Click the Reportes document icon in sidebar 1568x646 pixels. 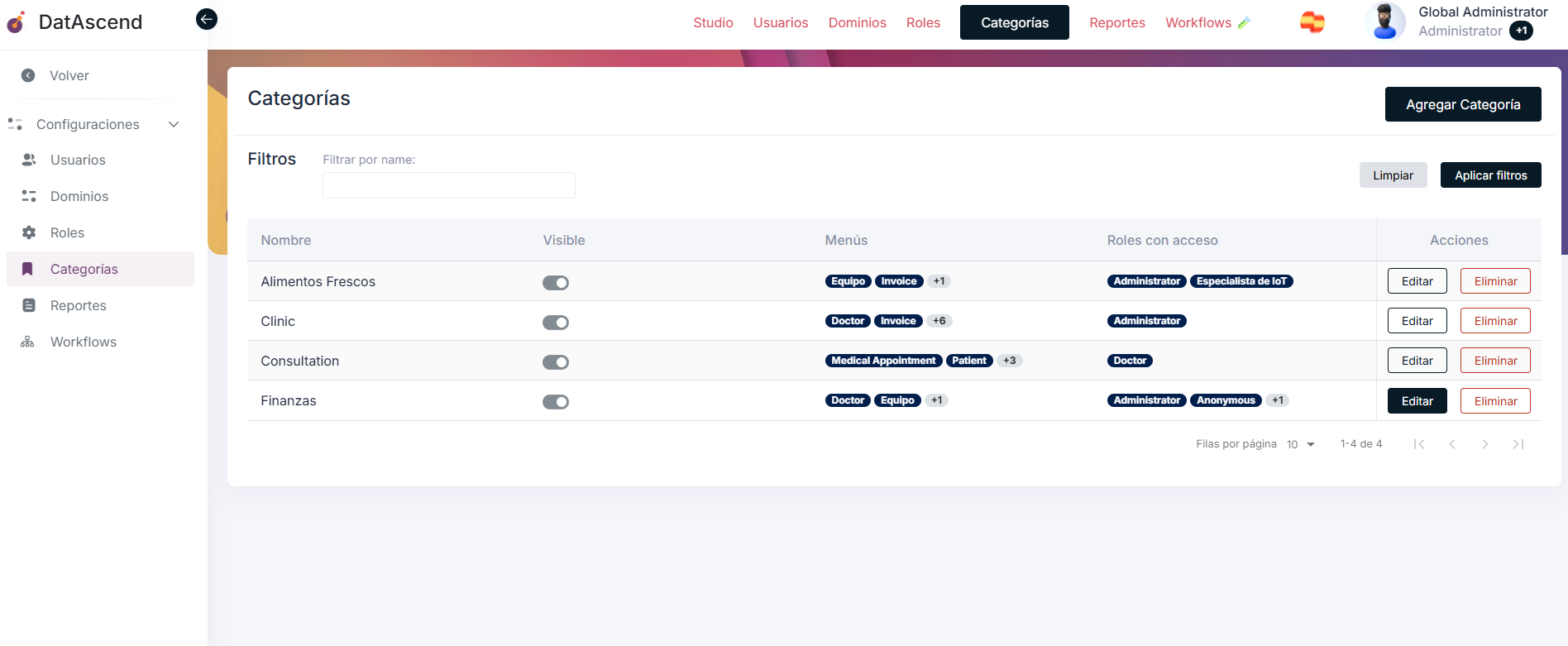pos(29,305)
